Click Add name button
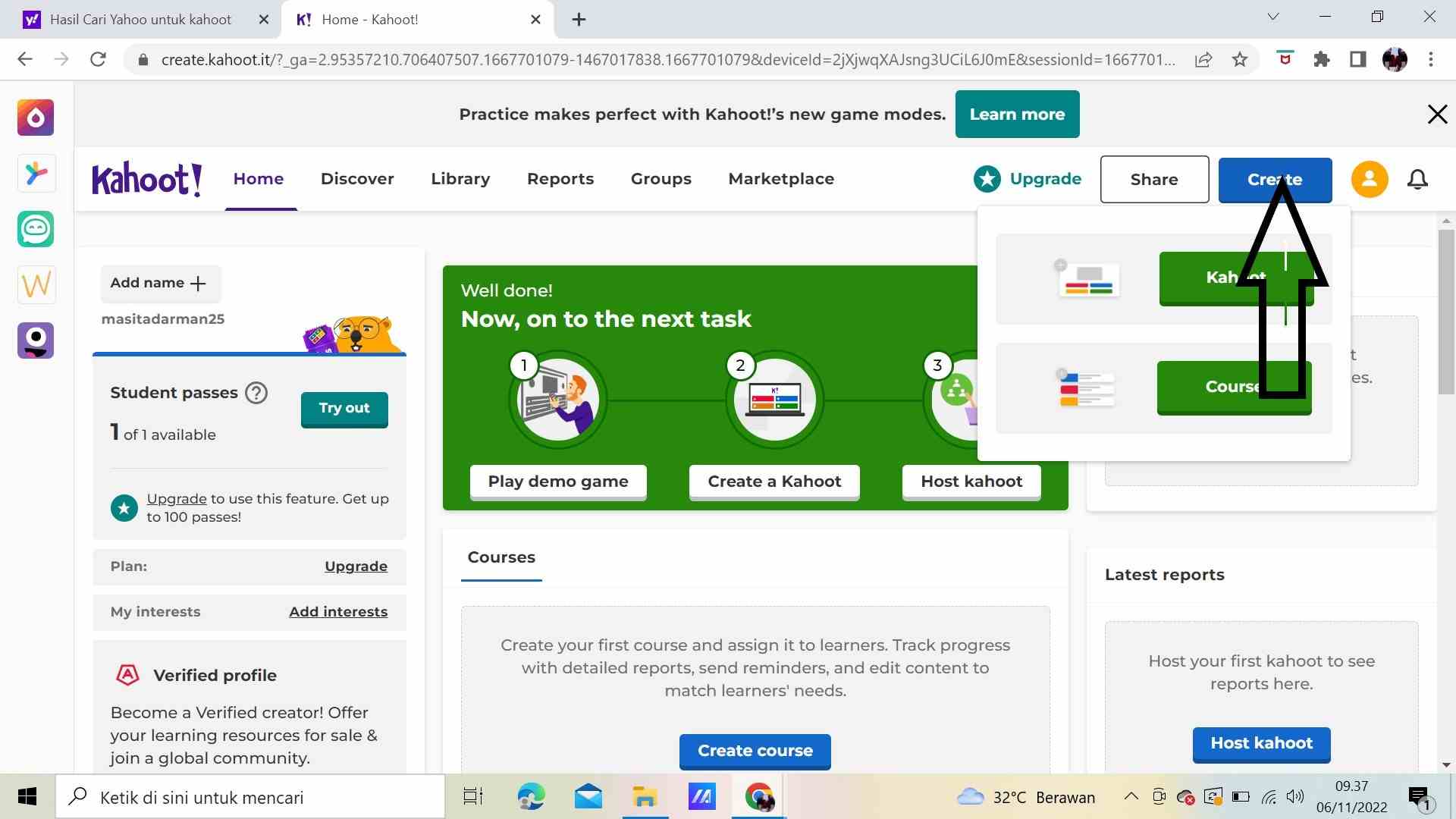1456x819 pixels. click(160, 284)
